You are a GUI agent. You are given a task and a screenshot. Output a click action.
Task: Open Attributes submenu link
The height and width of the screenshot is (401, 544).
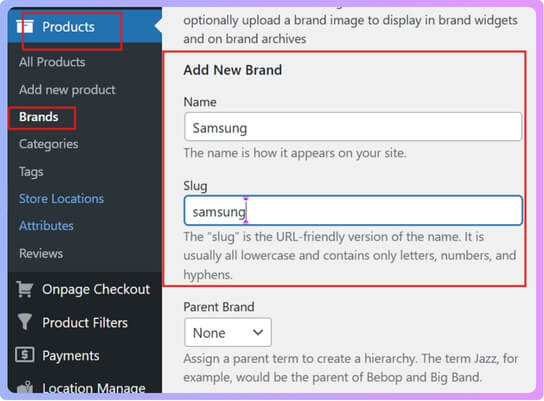(46, 226)
